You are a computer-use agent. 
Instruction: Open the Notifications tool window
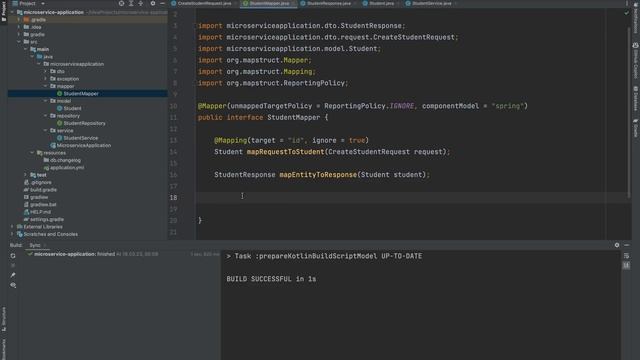point(636,18)
